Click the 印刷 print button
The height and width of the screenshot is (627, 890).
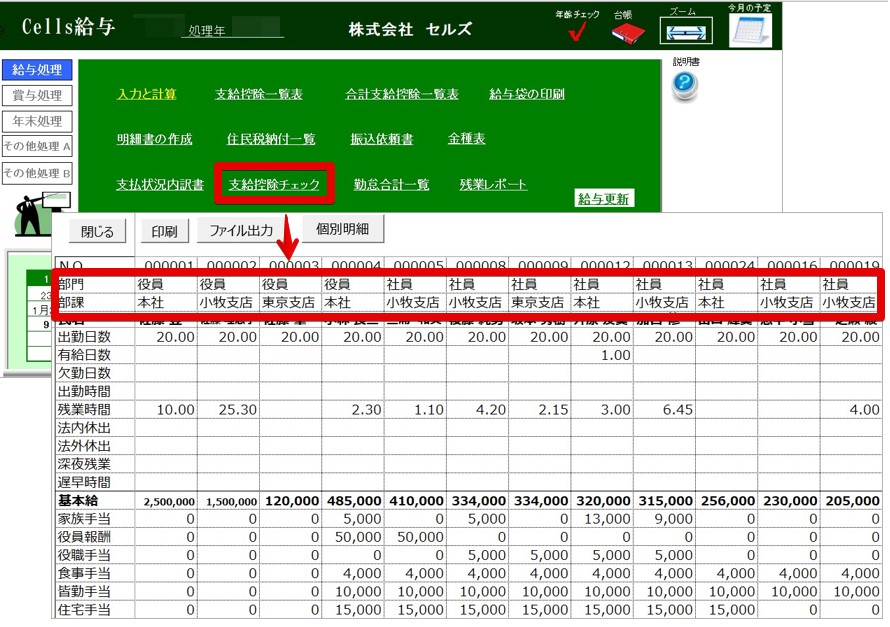point(164,231)
